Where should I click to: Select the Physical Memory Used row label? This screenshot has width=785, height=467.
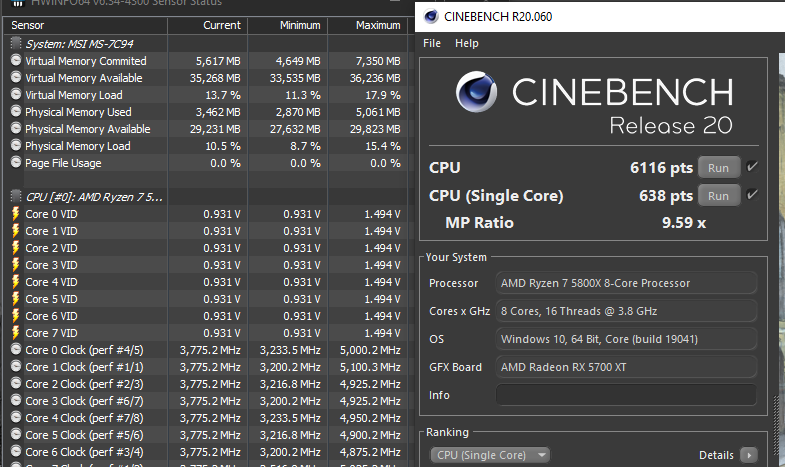click(78, 112)
